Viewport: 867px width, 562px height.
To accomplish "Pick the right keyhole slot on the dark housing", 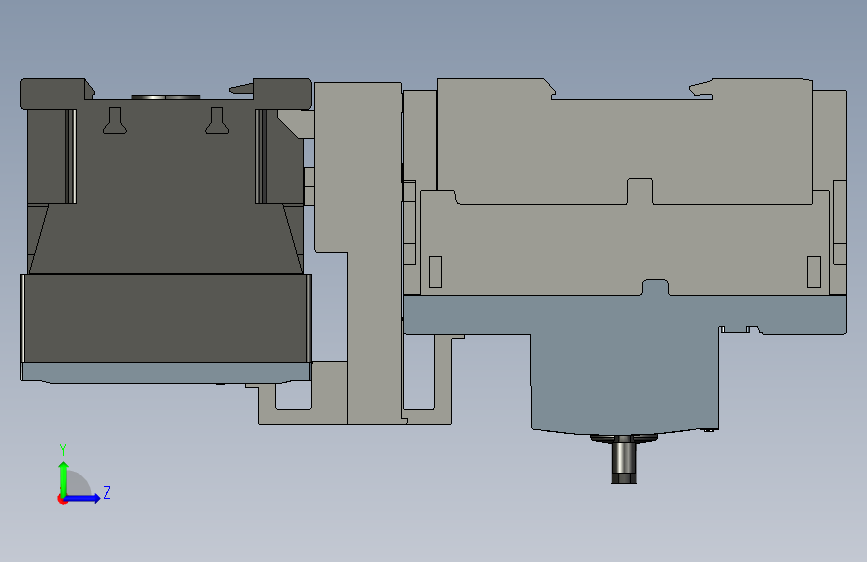I will click(x=217, y=121).
